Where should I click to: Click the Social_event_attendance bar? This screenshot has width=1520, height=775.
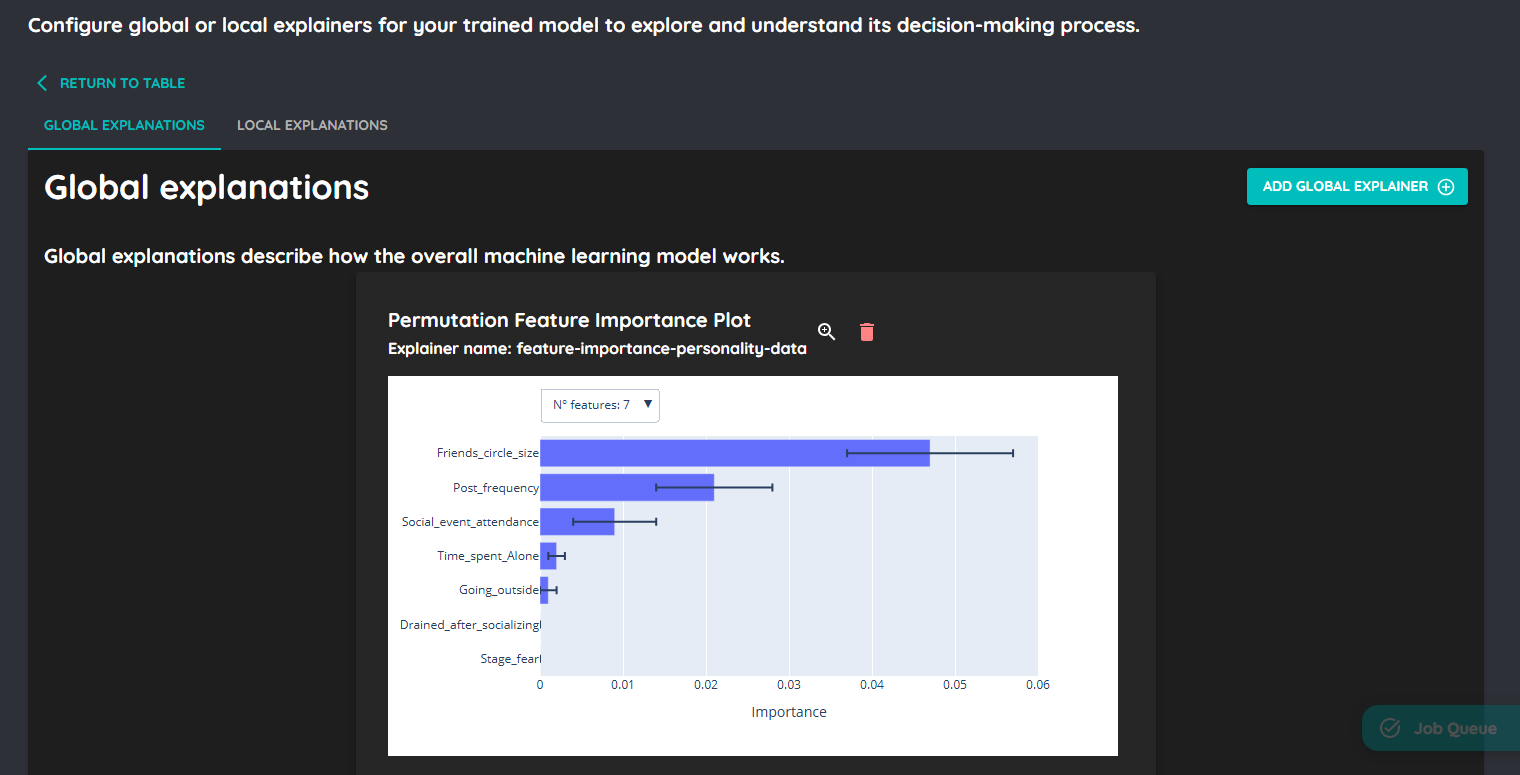(577, 521)
